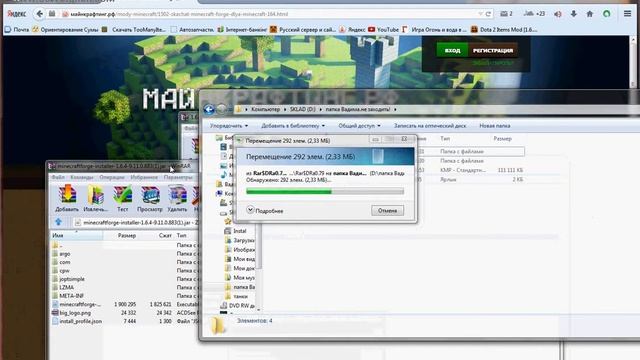
Task: Open the Dota 2 Items Mod bookmark
Action: coord(504,29)
